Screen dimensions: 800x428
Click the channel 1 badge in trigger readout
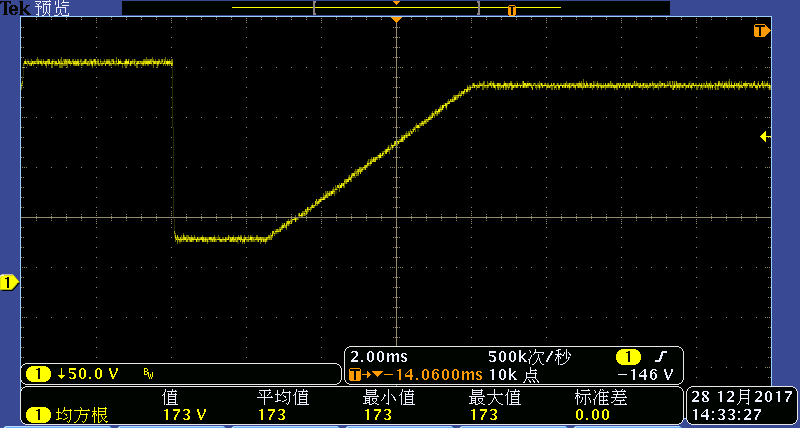[x=629, y=357]
